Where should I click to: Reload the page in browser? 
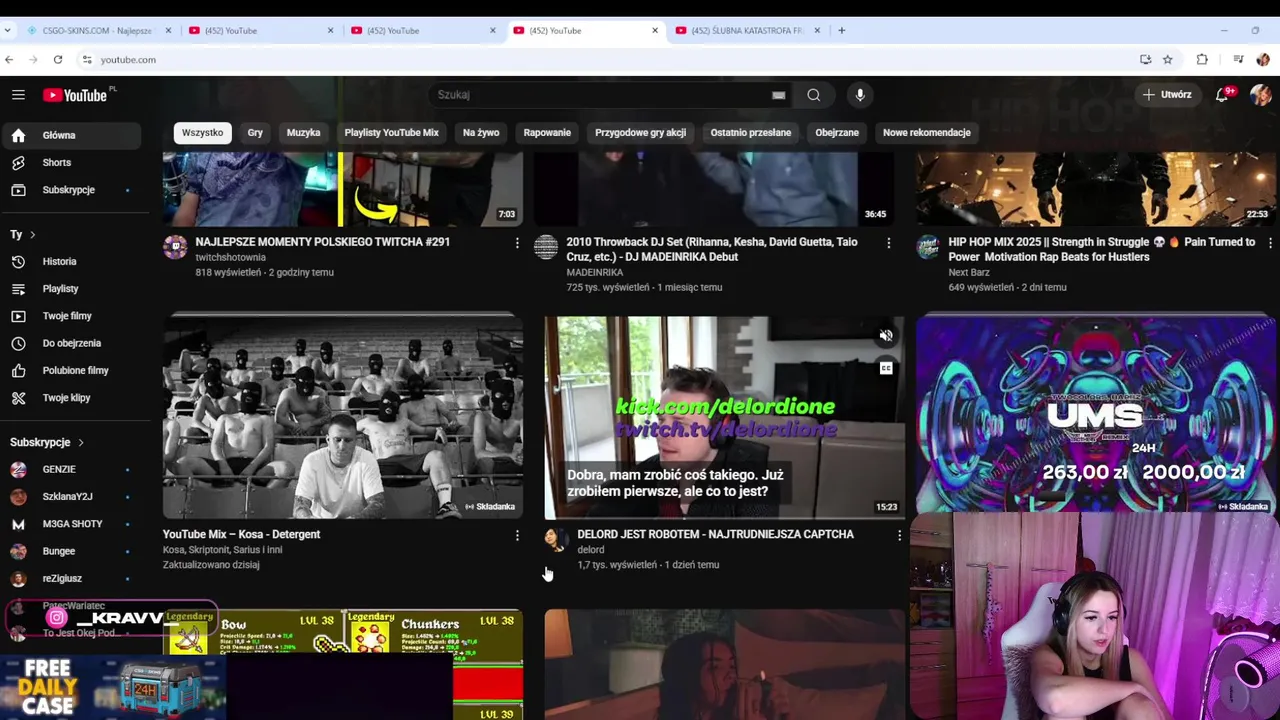tap(58, 60)
